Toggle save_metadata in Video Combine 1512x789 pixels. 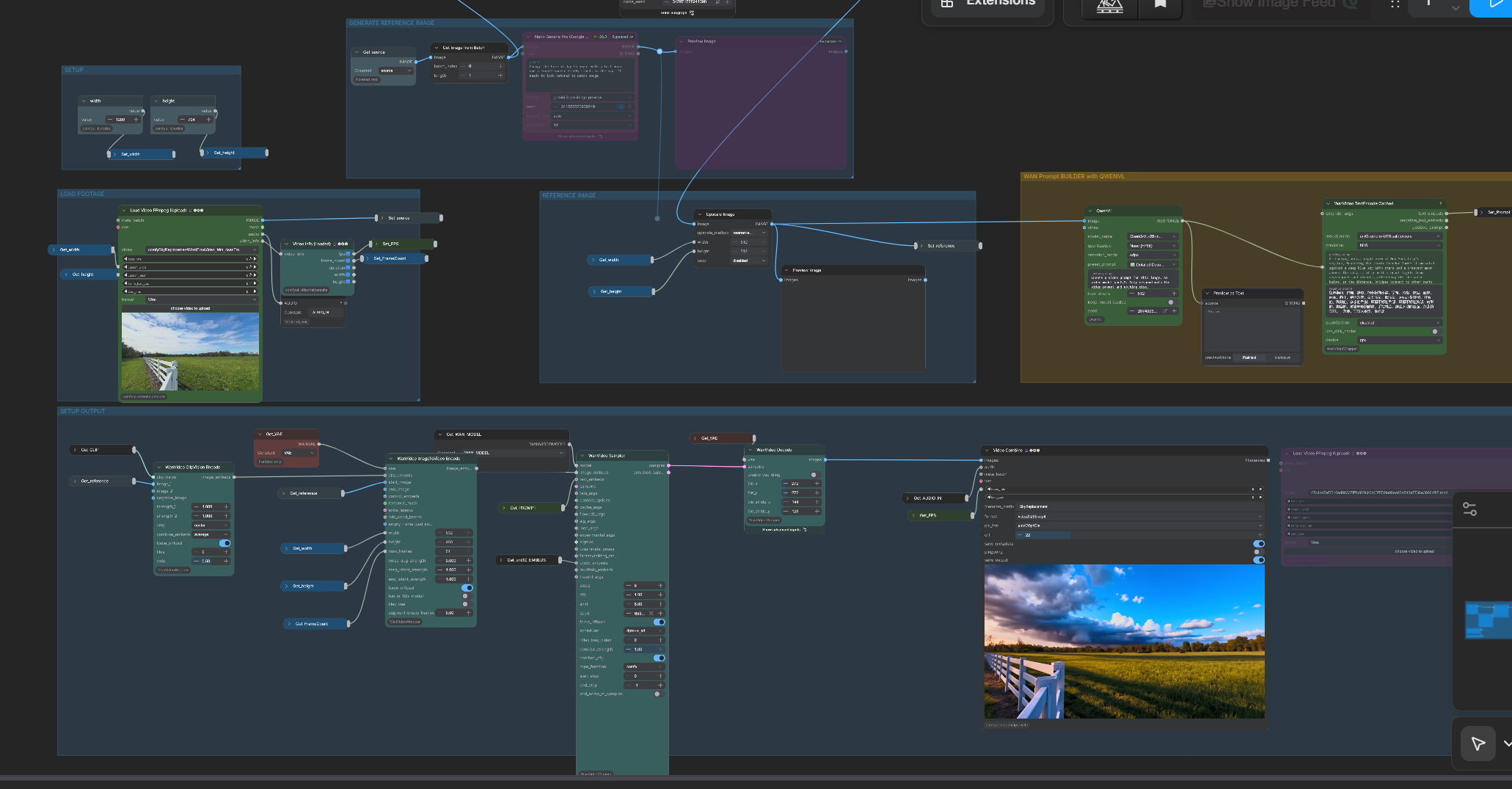pos(1259,544)
